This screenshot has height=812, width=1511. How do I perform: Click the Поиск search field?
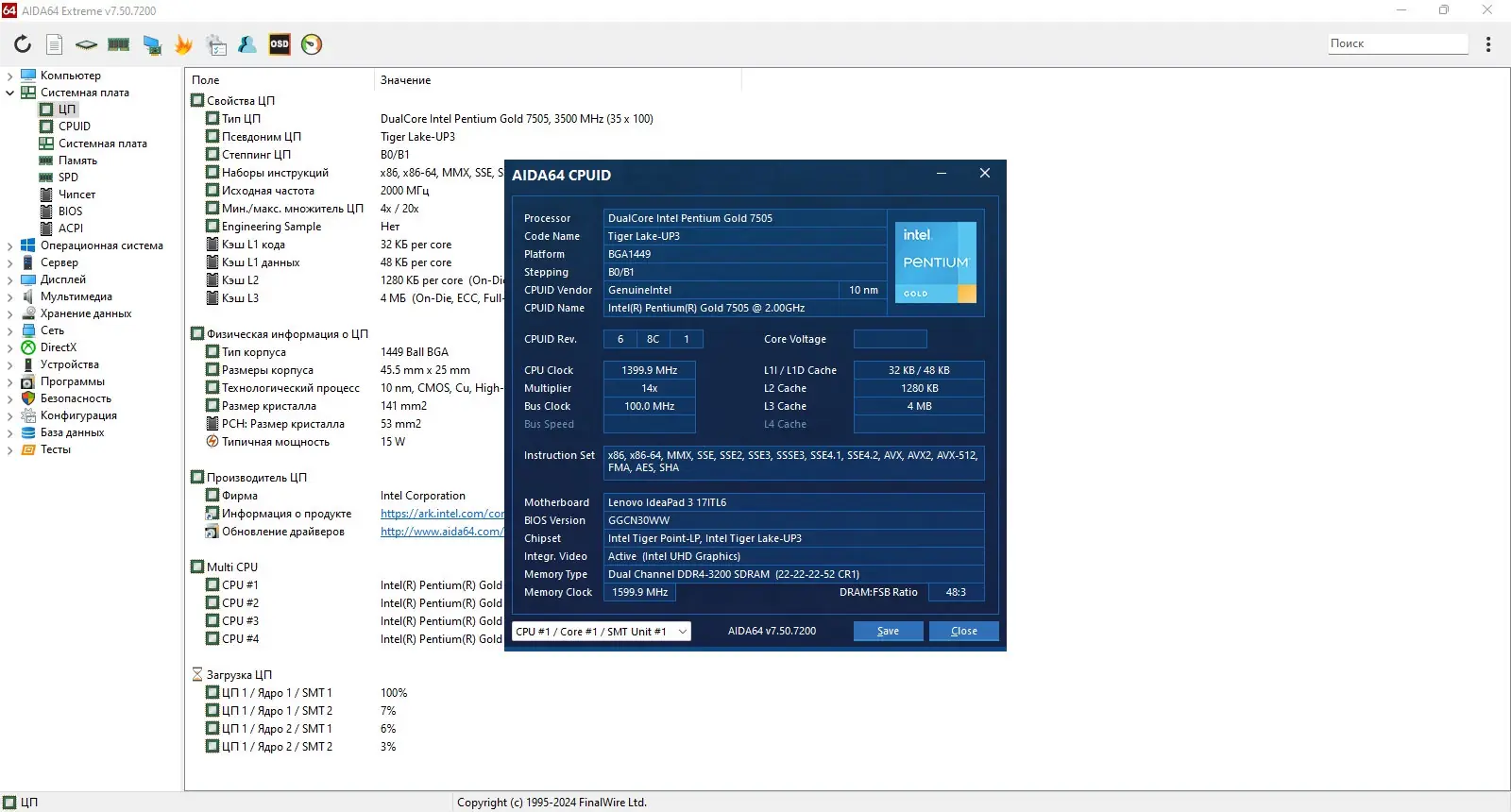pos(1397,43)
